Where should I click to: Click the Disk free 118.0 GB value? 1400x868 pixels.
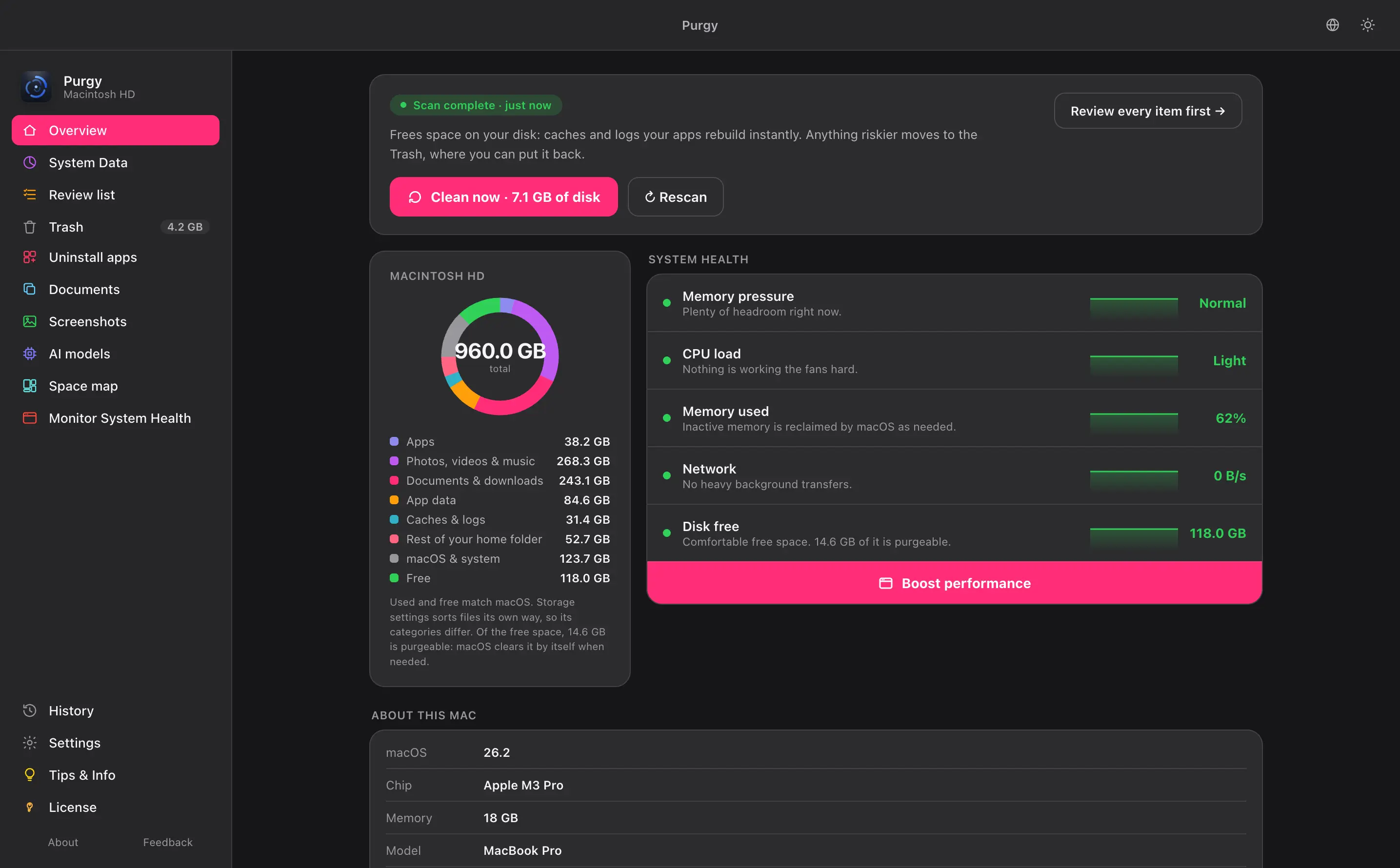tap(1218, 533)
